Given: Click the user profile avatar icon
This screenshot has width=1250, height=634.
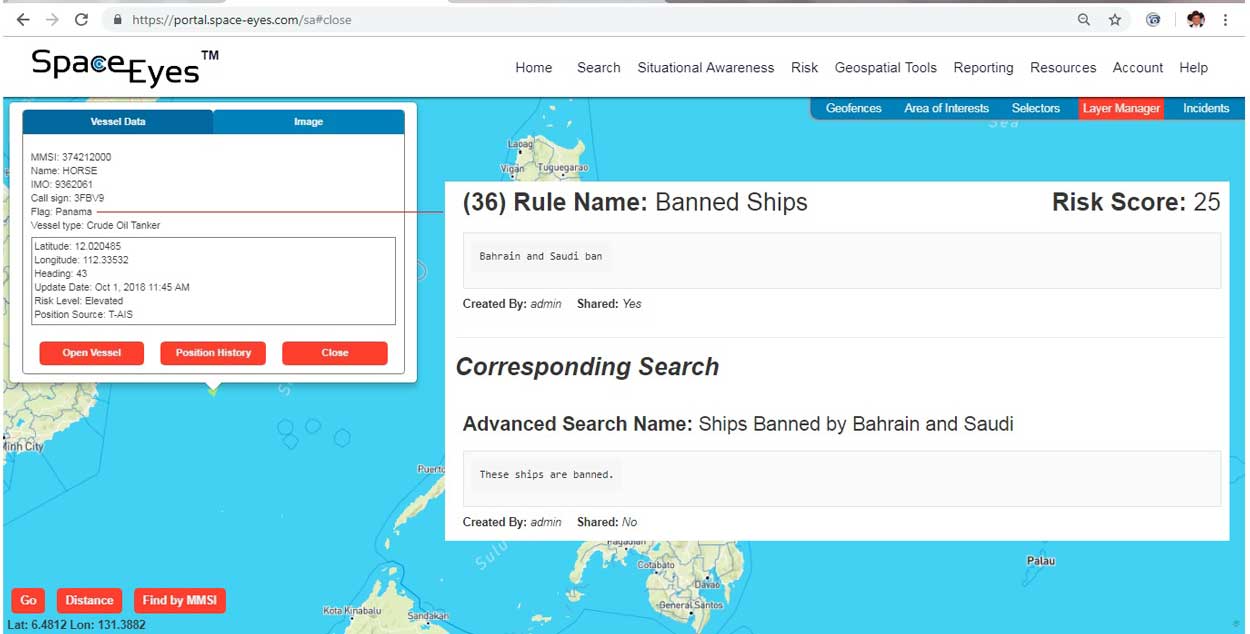Looking at the screenshot, I should point(1196,20).
